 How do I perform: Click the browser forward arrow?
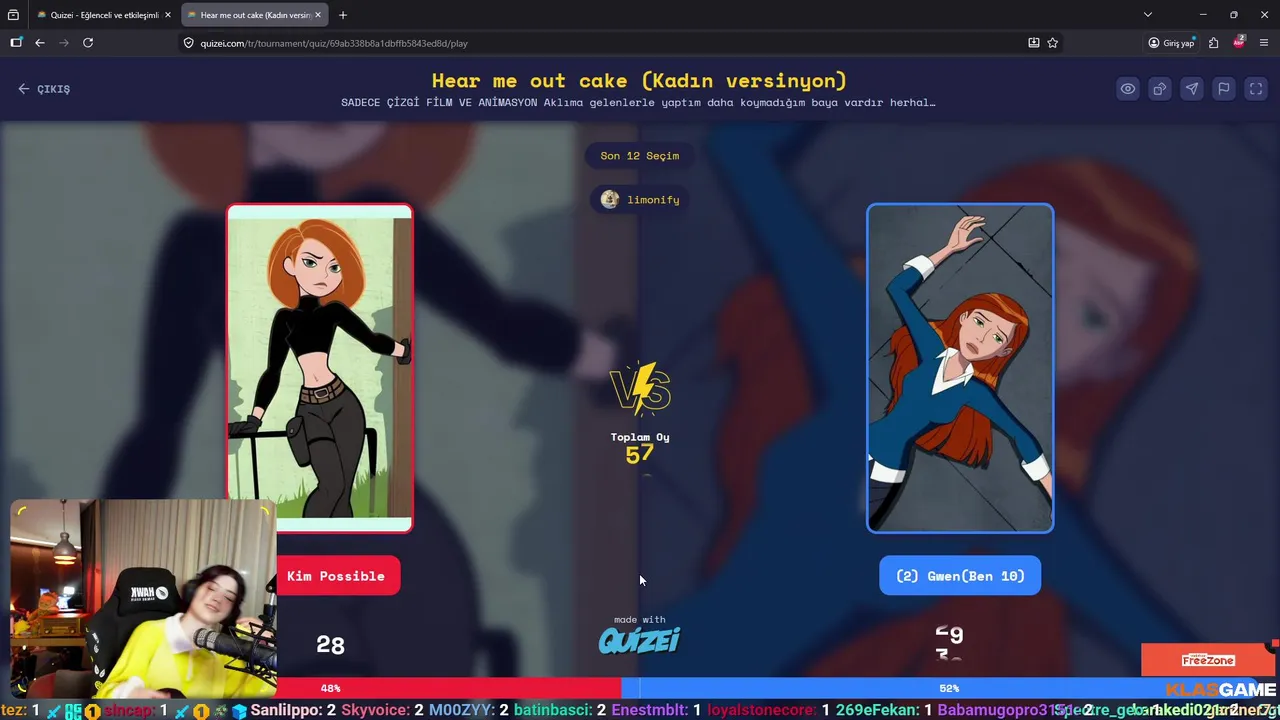[64, 43]
